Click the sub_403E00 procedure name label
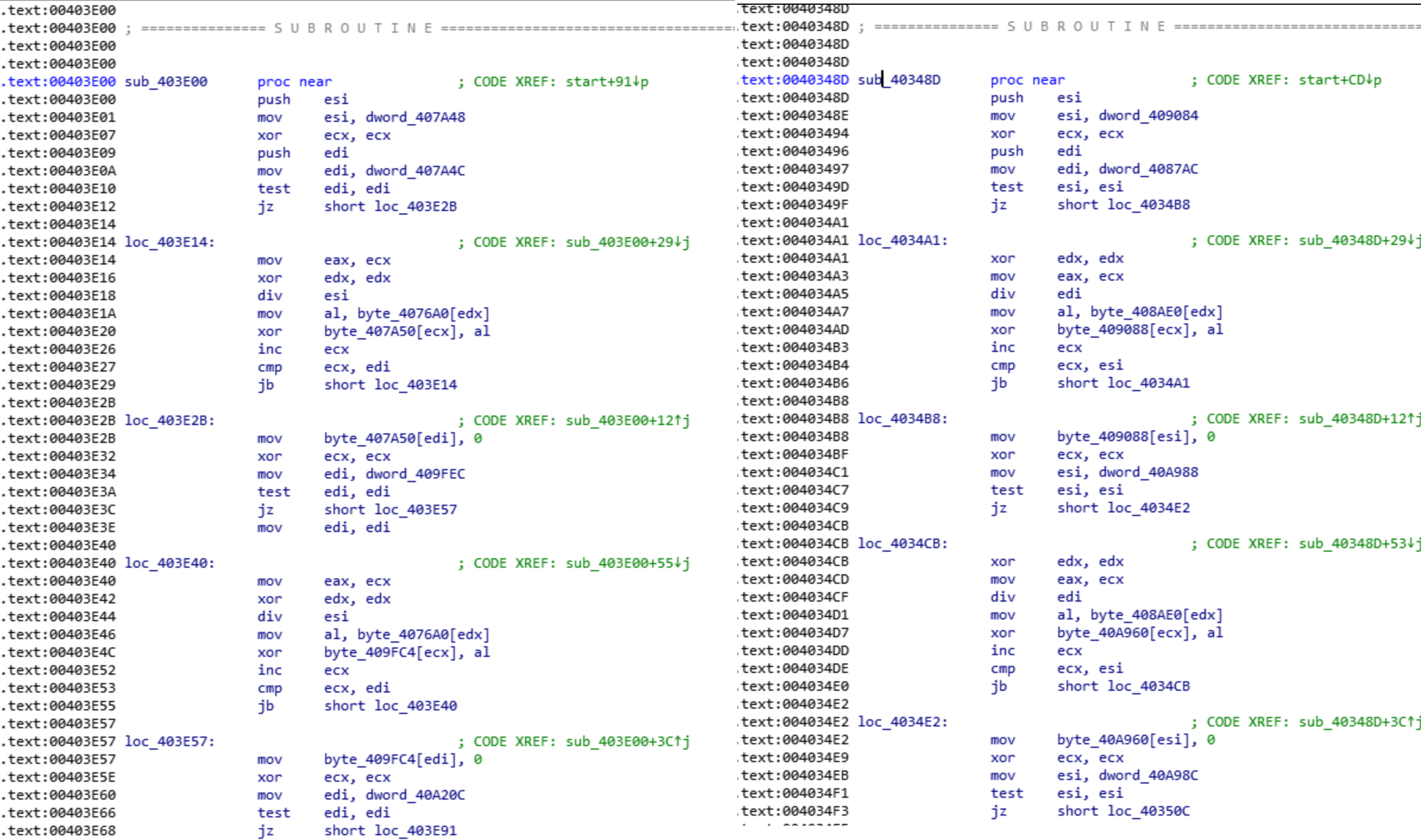The image size is (1421, 840). point(166,81)
